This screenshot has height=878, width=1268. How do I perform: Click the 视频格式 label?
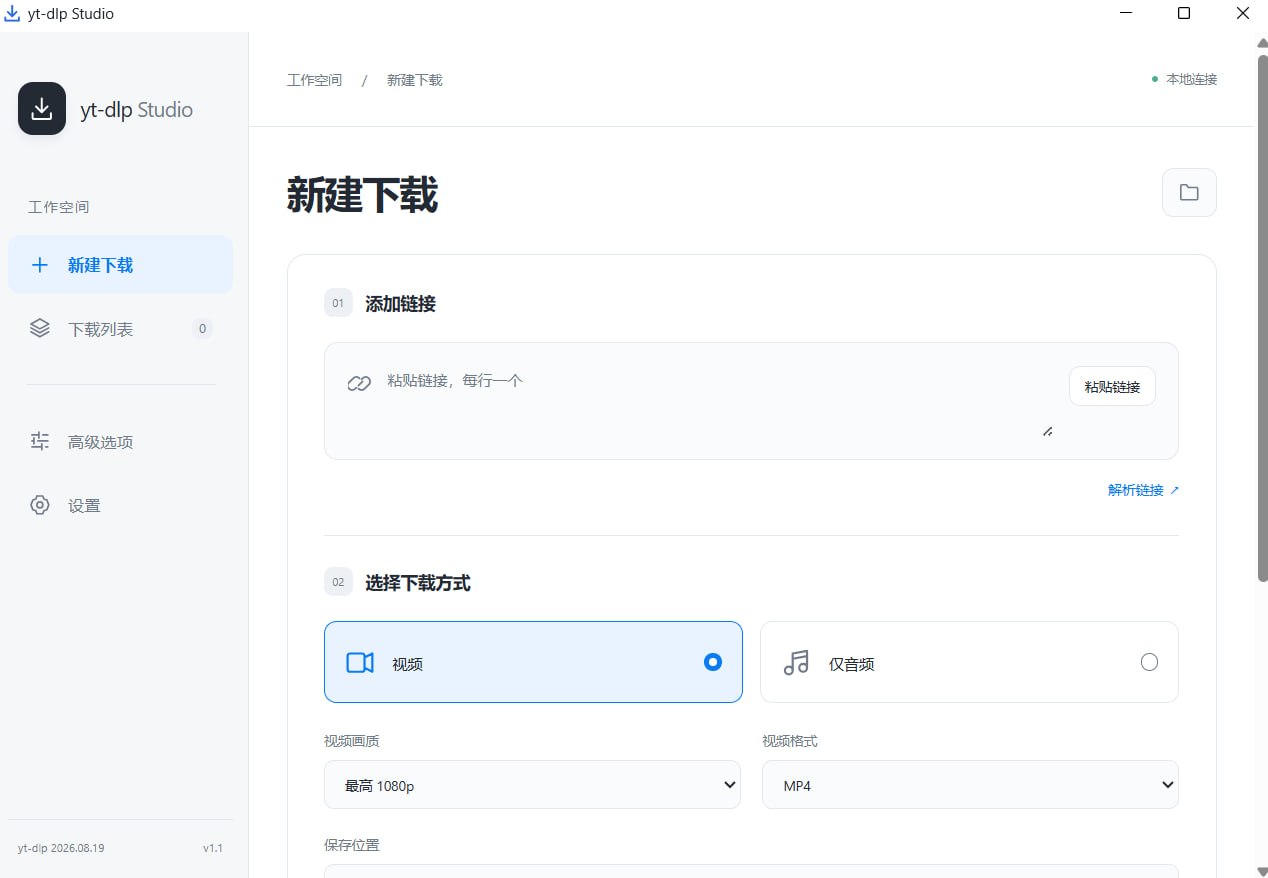point(790,741)
